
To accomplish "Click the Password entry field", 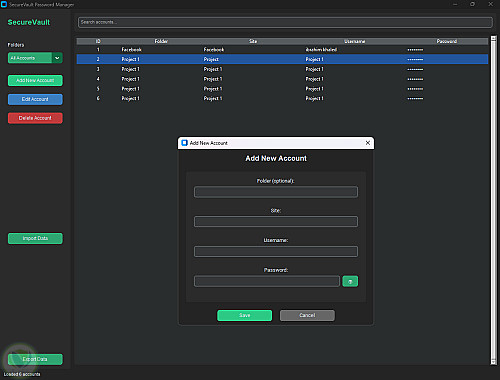I will [267, 281].
